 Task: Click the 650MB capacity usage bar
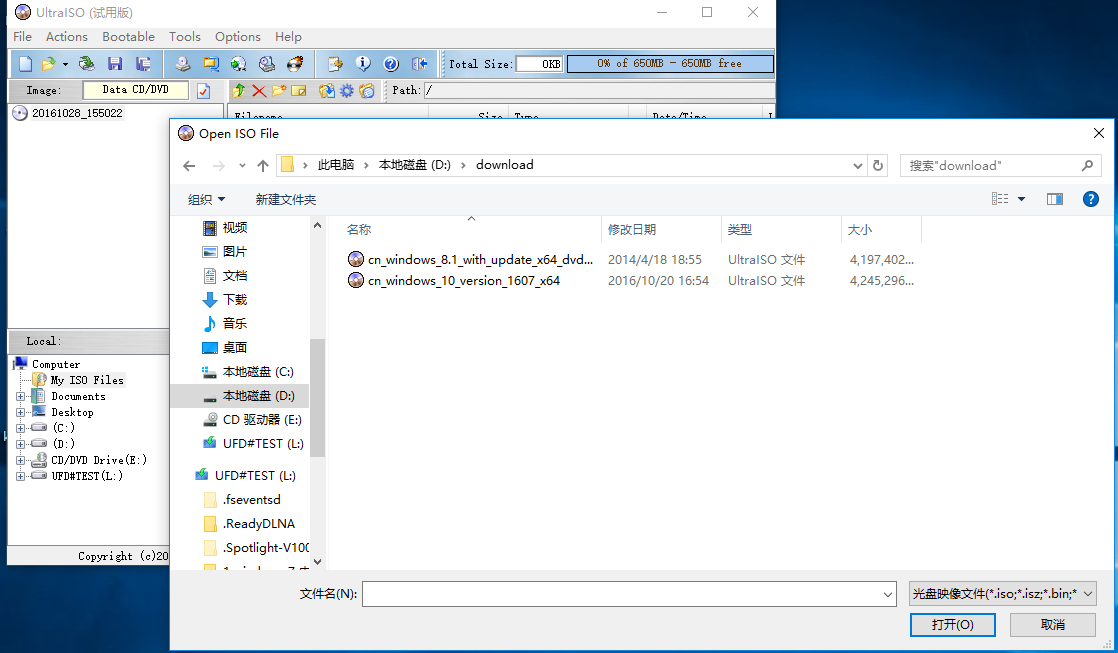pyautogui.click(x=670, y=63)
